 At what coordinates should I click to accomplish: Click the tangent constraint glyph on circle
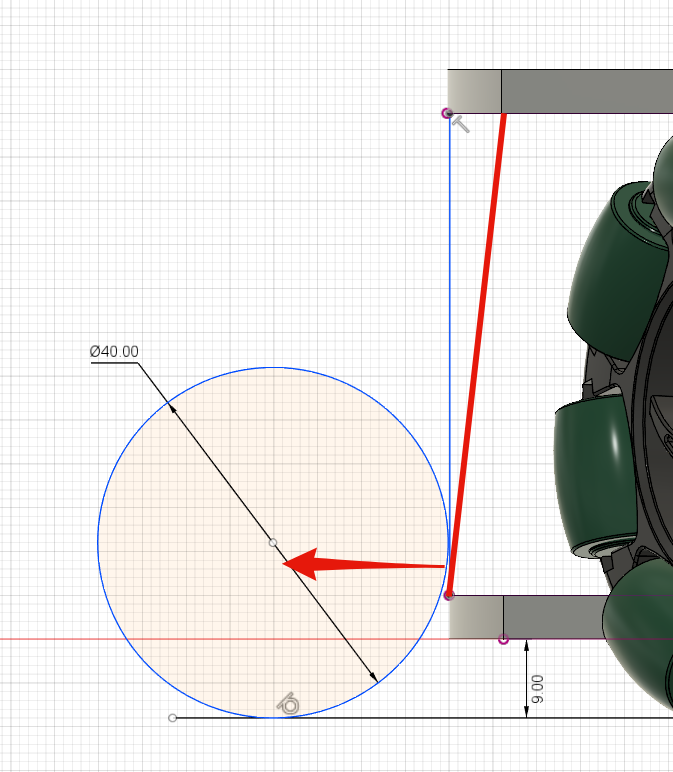(x=288, y=704)
